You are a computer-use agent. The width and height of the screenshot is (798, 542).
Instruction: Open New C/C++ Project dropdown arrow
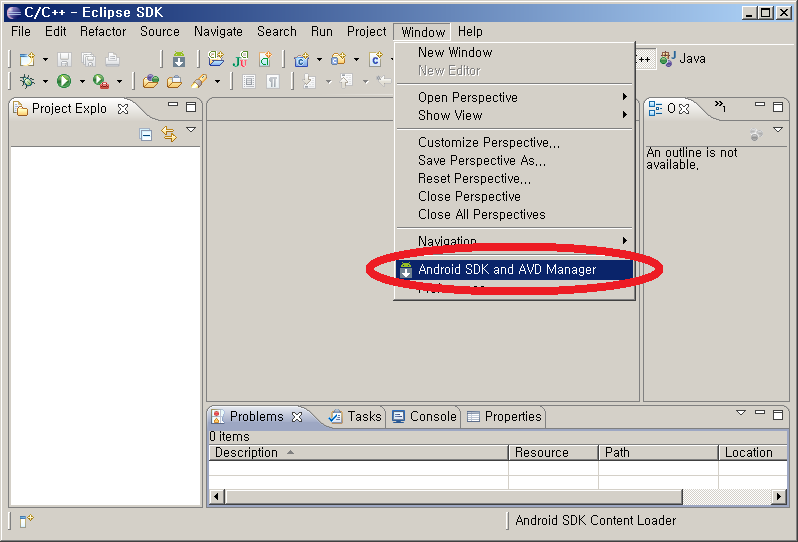coord(320,60)
